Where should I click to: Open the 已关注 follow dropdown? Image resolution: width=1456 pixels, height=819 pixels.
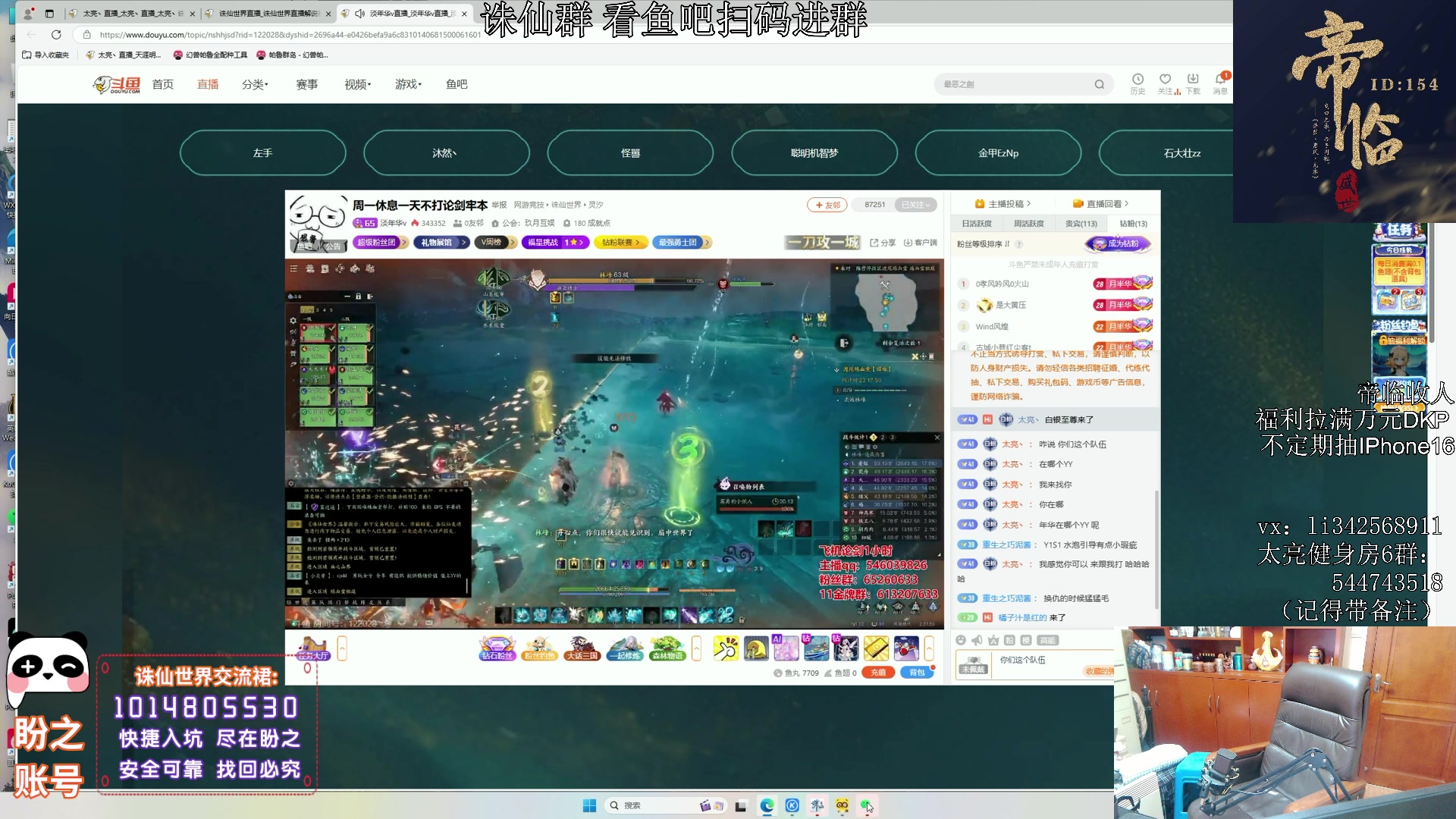point(915,205)
